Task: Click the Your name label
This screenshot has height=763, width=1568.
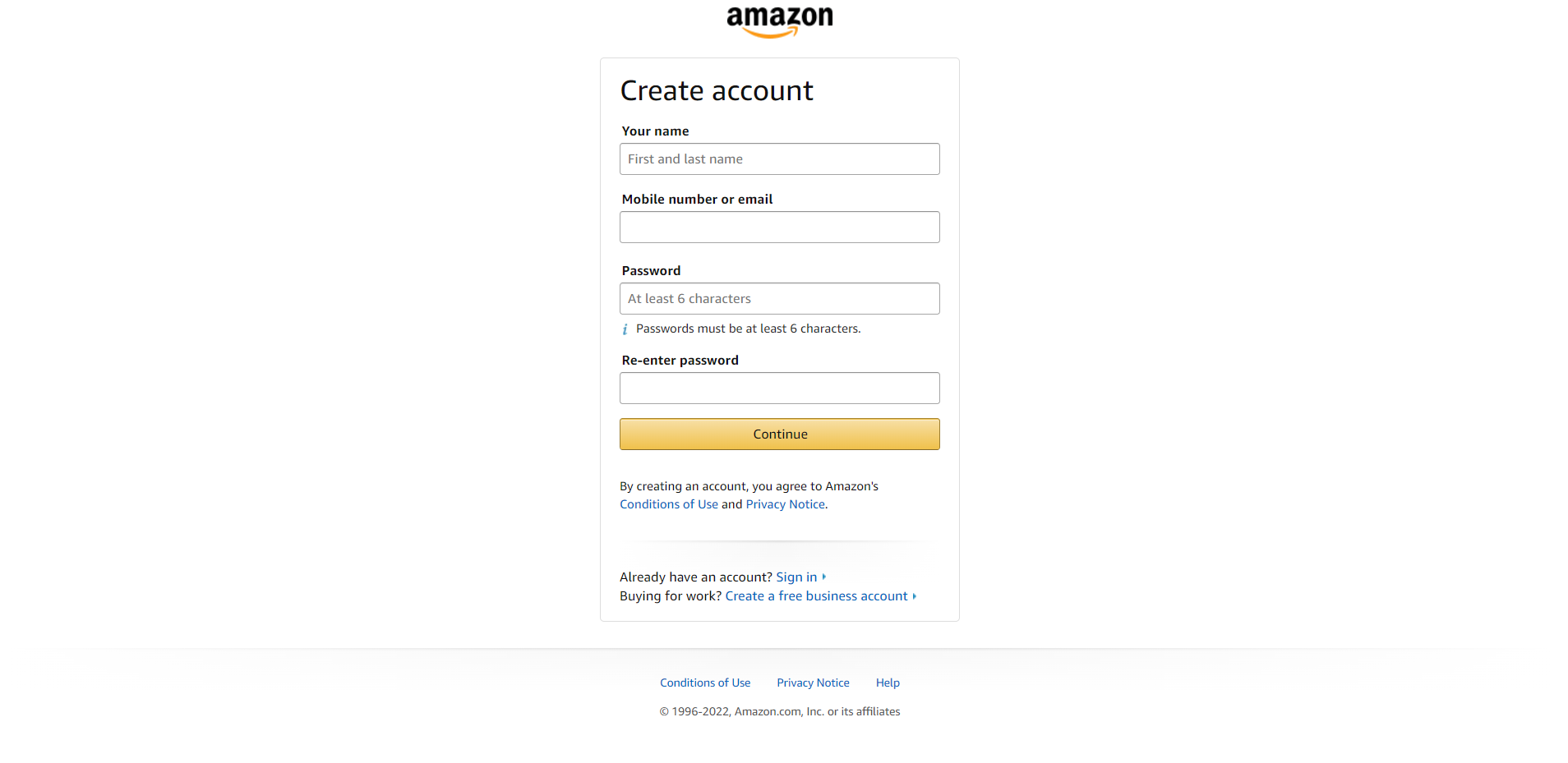Action: tap(655, 131)
